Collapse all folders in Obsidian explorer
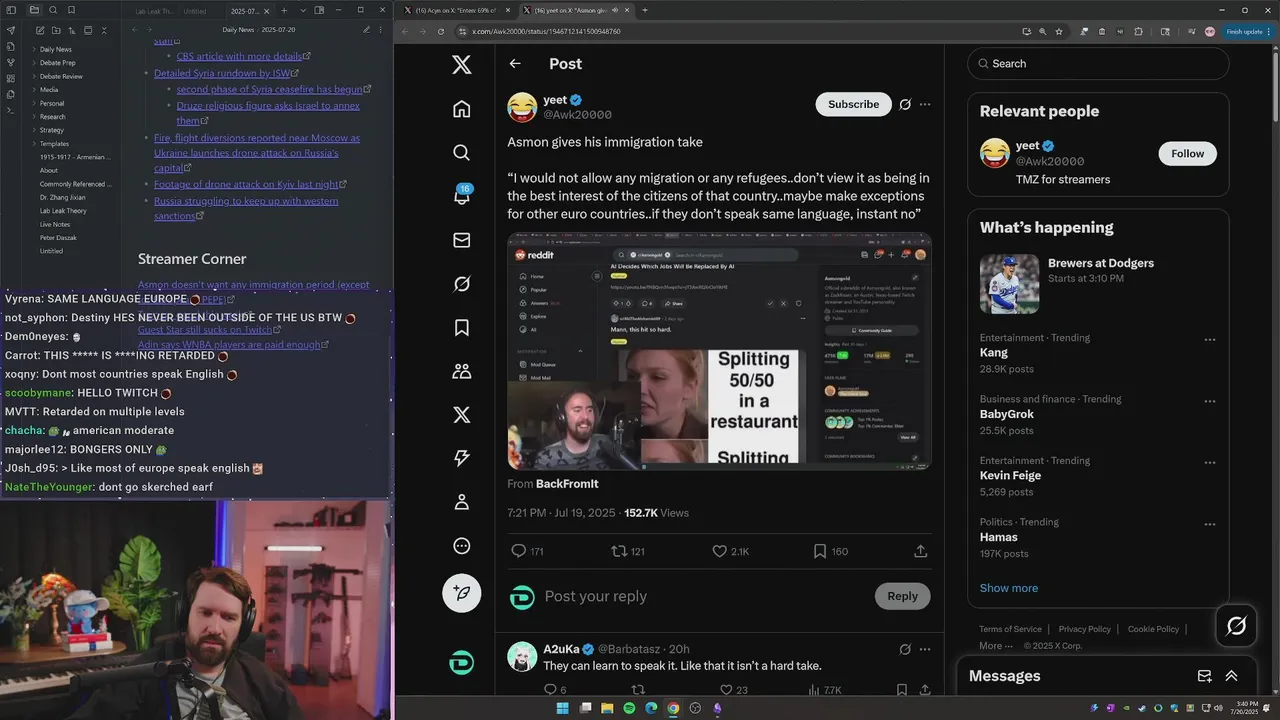Screen dimensions: 1280x720 pos(104,30)
